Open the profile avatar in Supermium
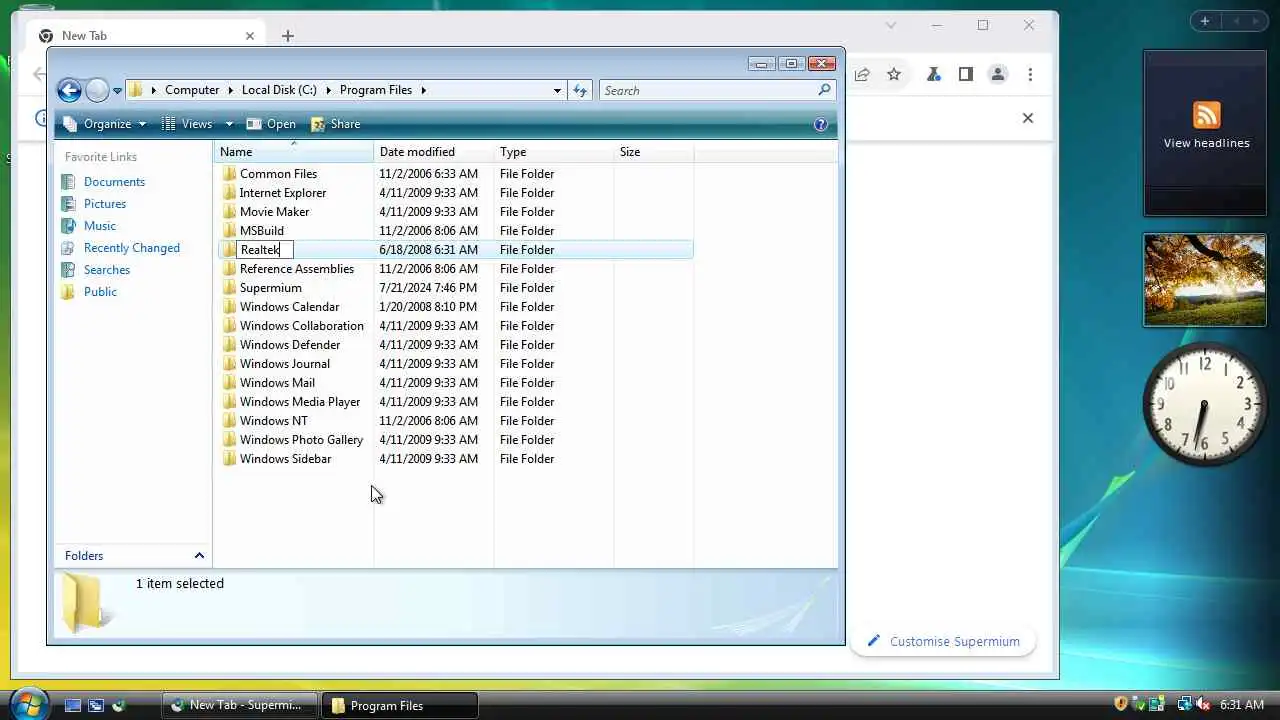1280x720 pixels. [x=997, y=74]
